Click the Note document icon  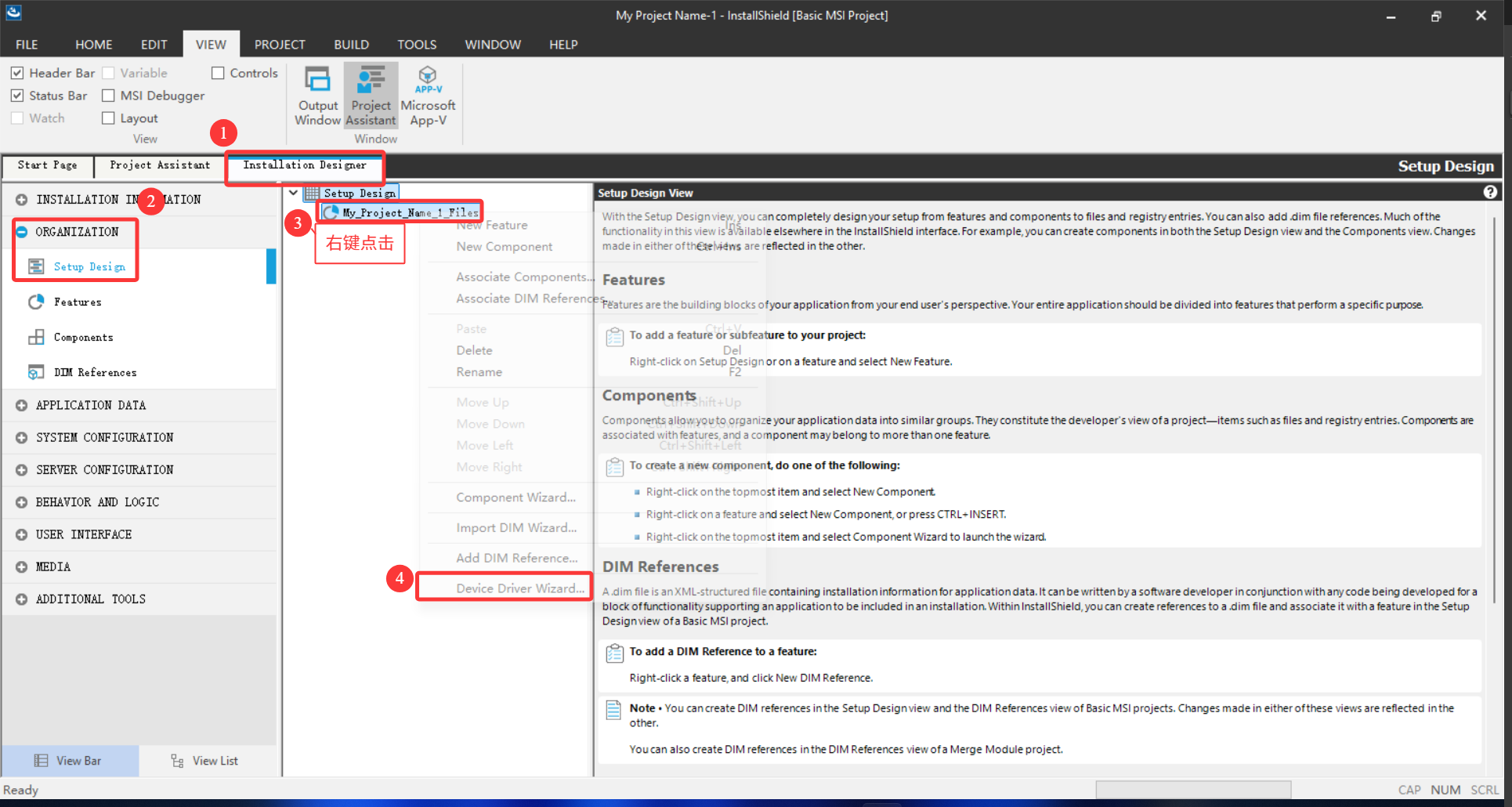pos(615,710)
